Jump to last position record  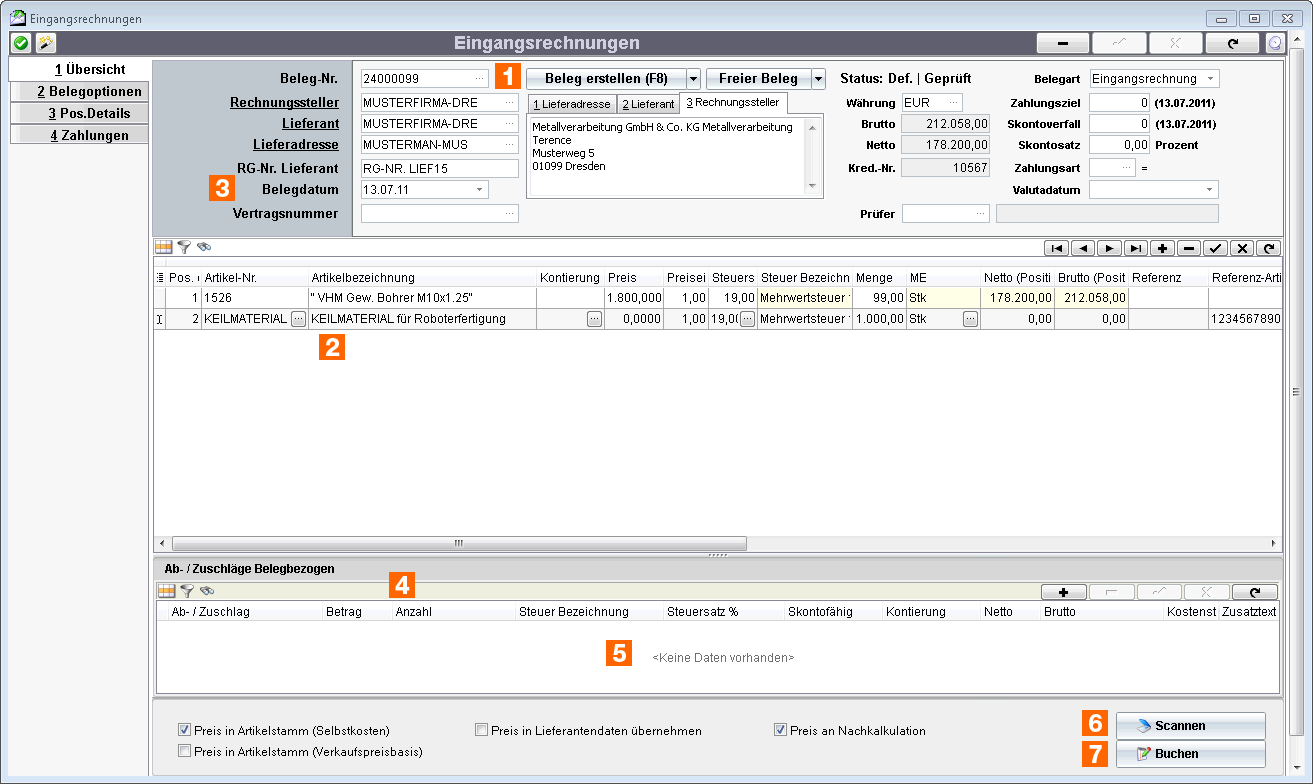[x=1136, y=247]
